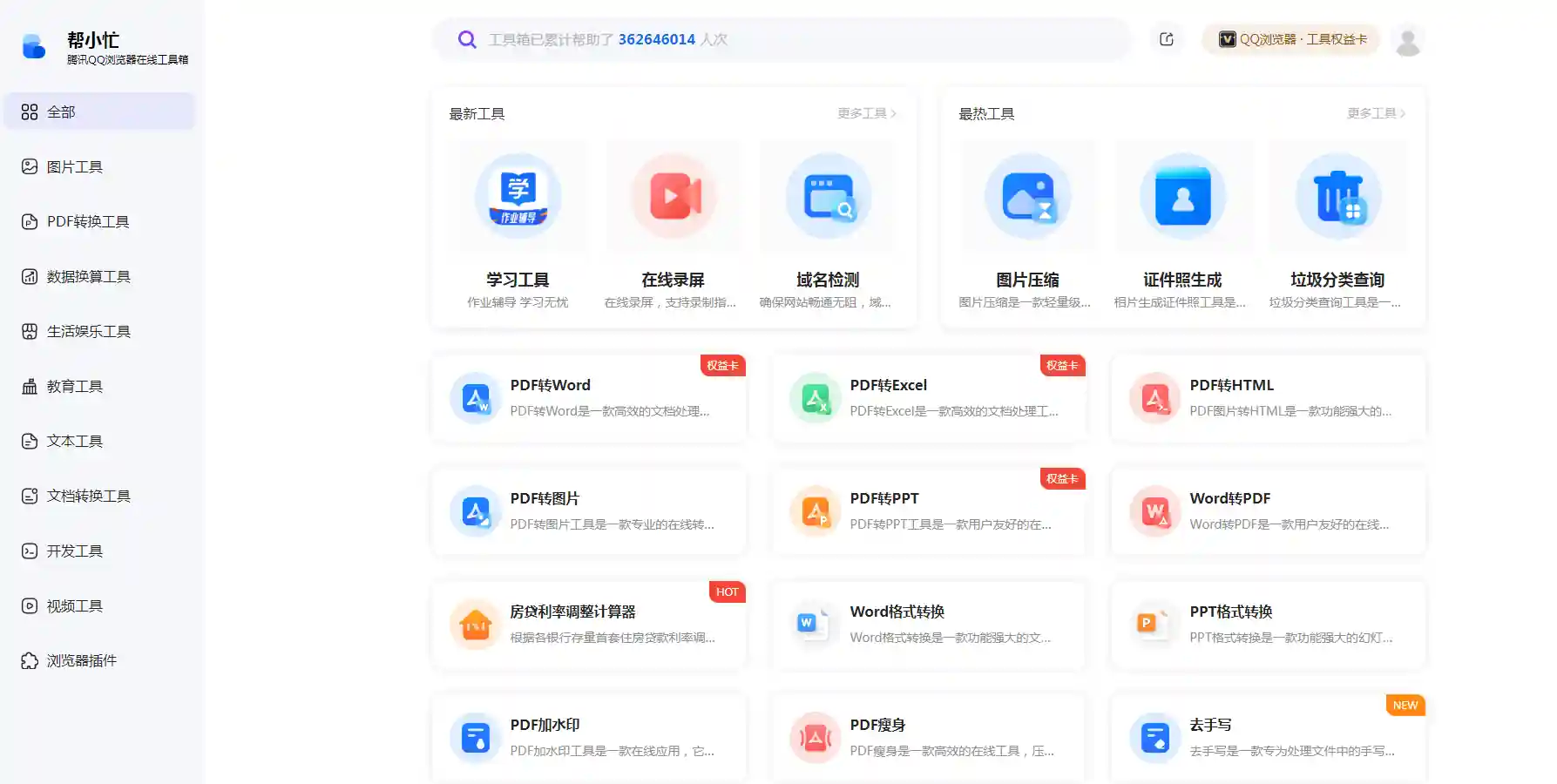
Task: Open the PDF转Word tool card
Action: (589, 398)
